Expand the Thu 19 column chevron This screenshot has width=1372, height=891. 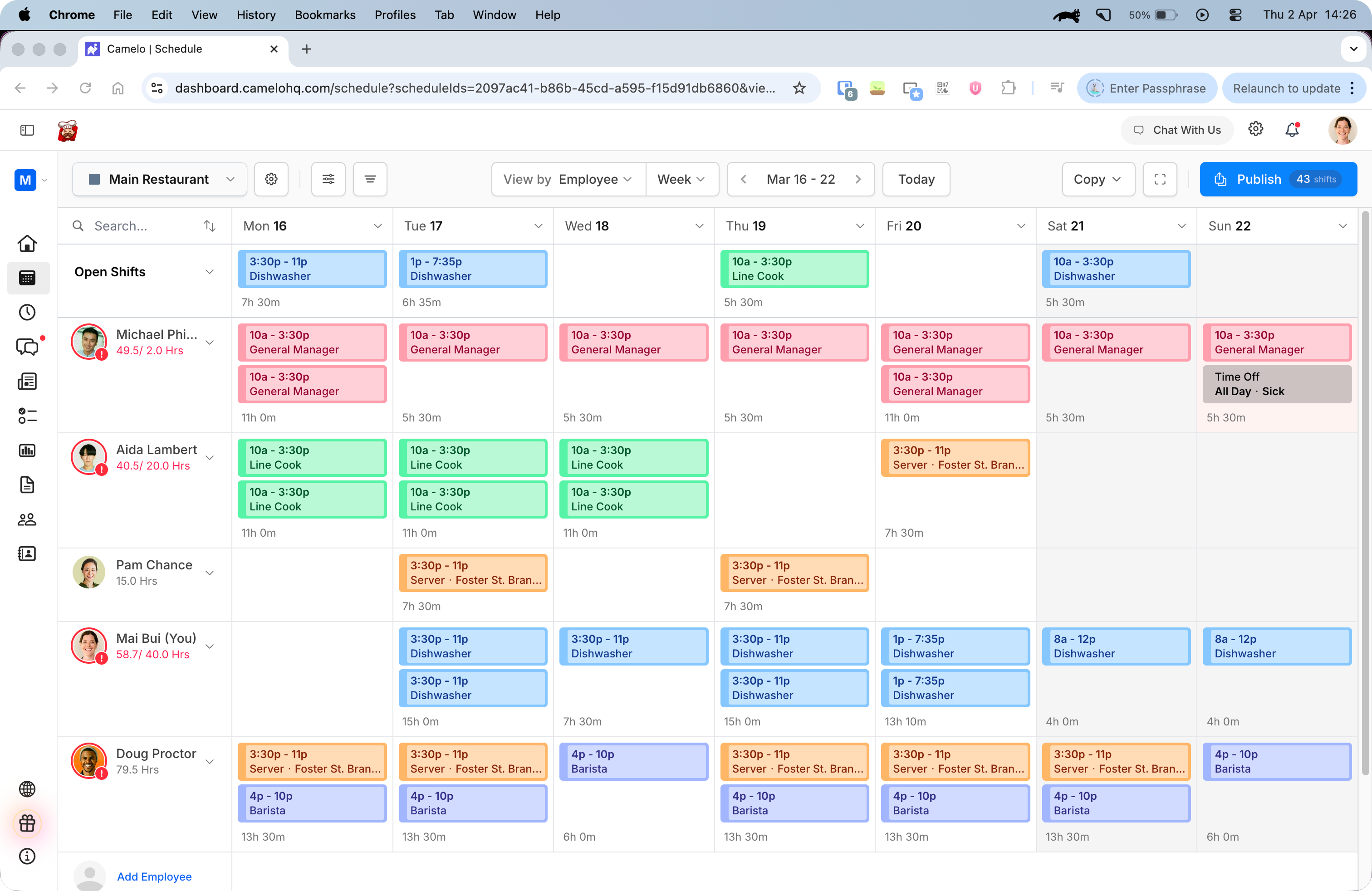(859, 226)
